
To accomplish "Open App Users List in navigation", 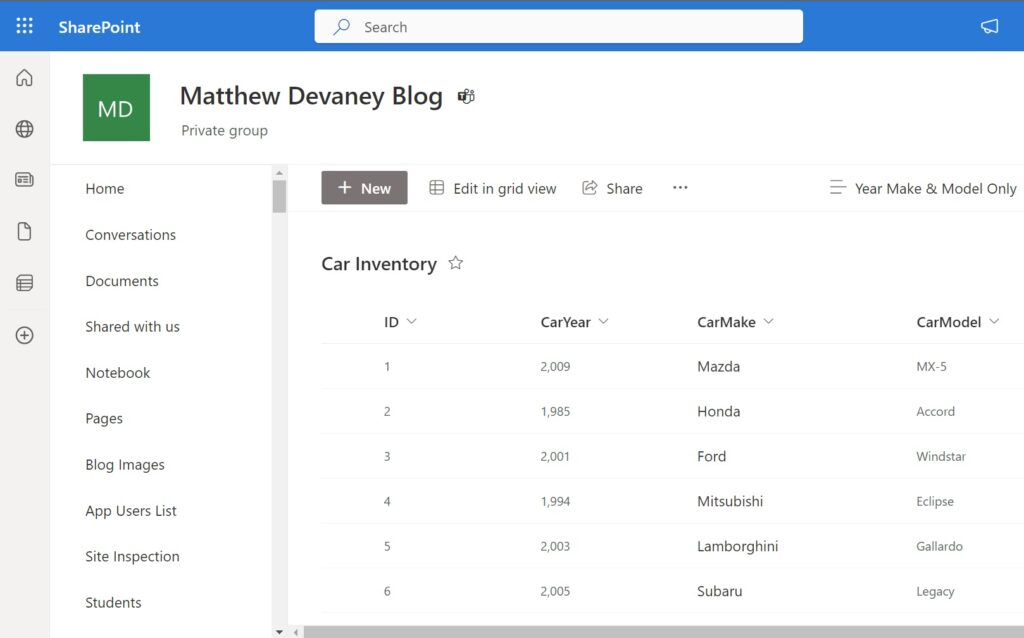I will (x=131, y=511).
